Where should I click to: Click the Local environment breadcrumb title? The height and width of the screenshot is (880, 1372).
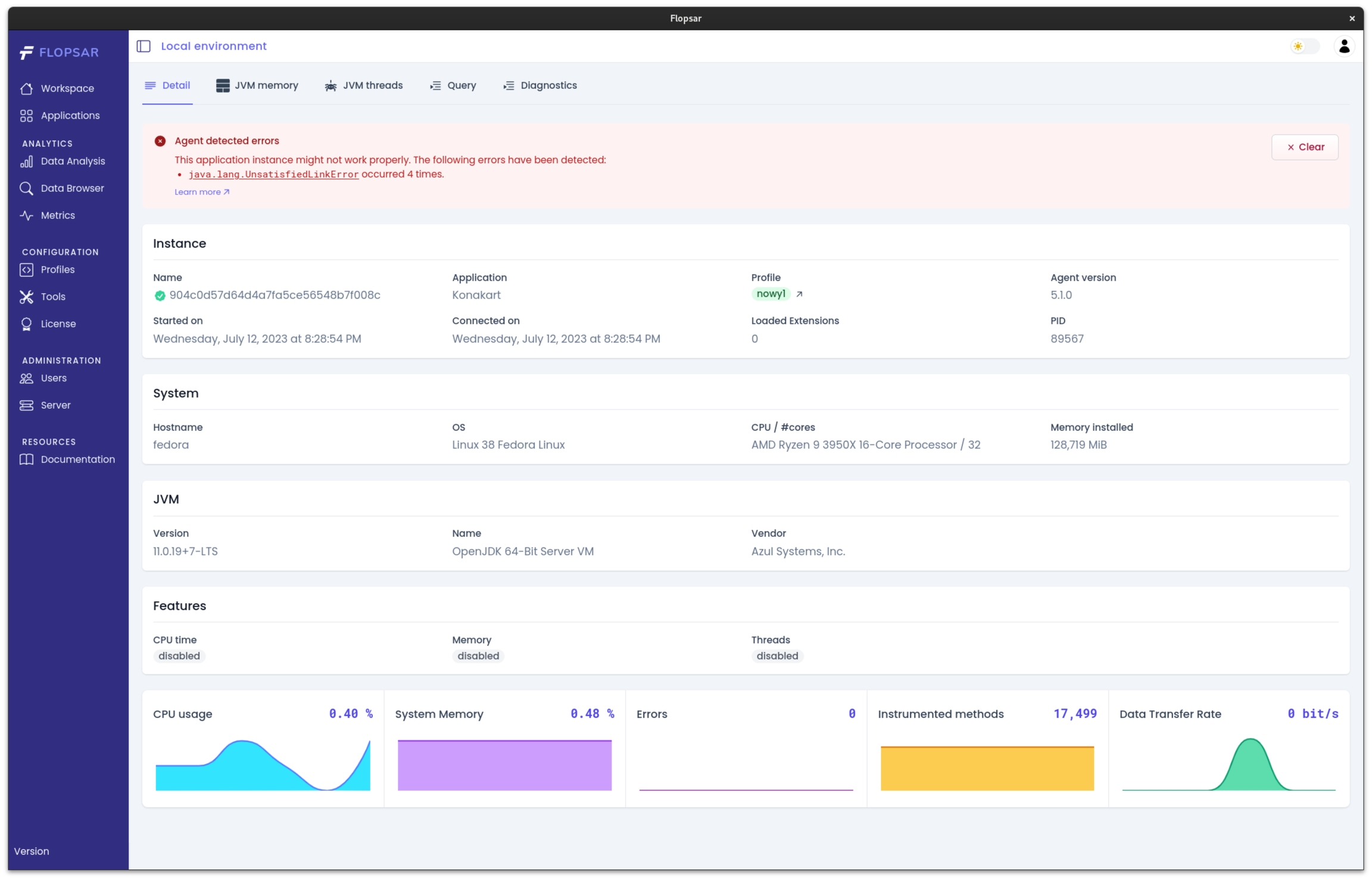point(213,46)
